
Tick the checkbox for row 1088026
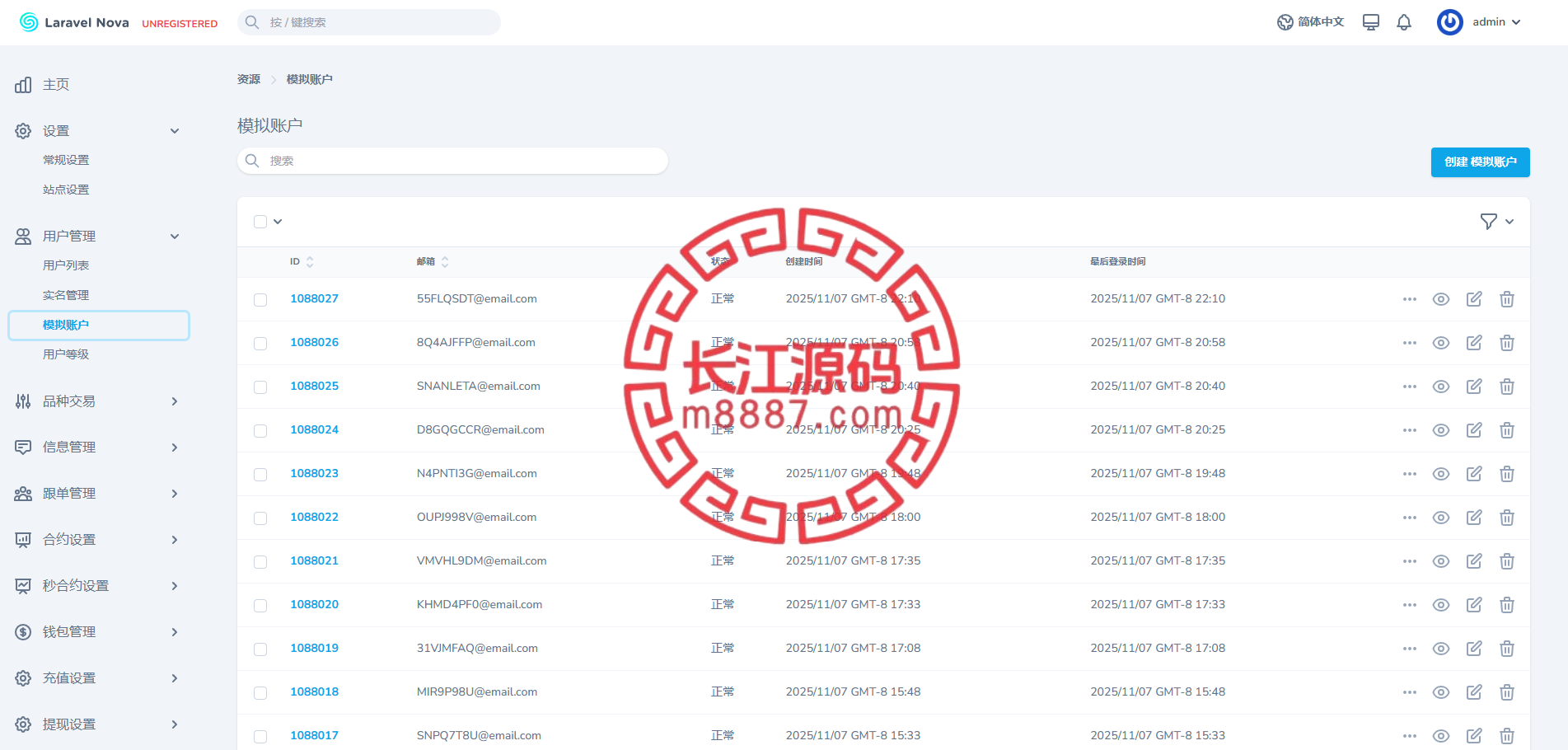click(x=260, y=344)
